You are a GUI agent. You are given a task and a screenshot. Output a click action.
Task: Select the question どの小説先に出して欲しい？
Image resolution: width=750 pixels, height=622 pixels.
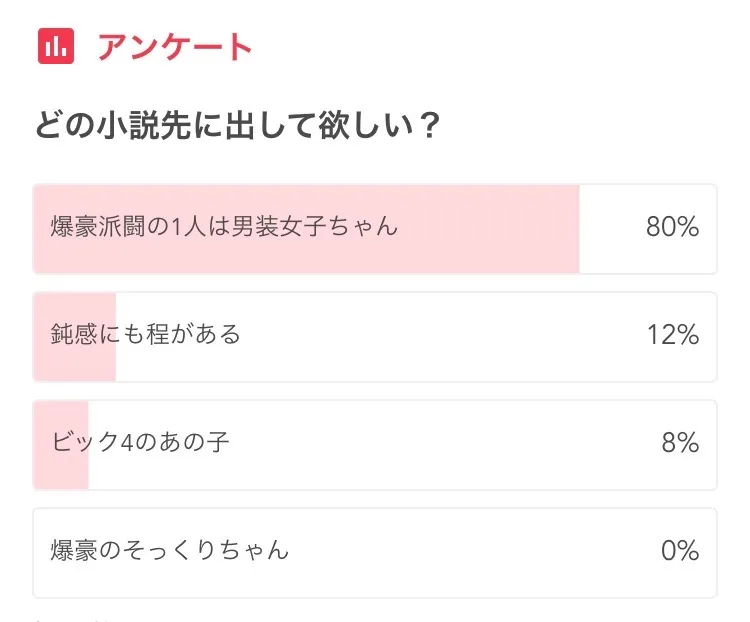click(238, 125)
